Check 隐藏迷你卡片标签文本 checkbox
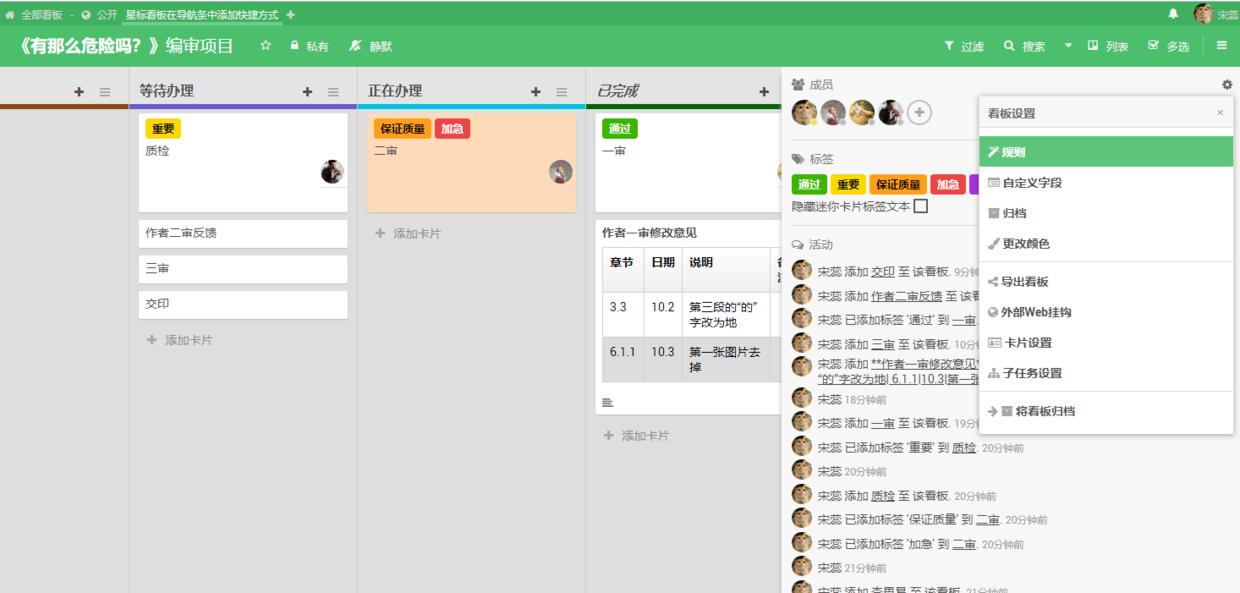This screenshot has width=1240, height=593. pyautogui.click(x=921, y=206)
